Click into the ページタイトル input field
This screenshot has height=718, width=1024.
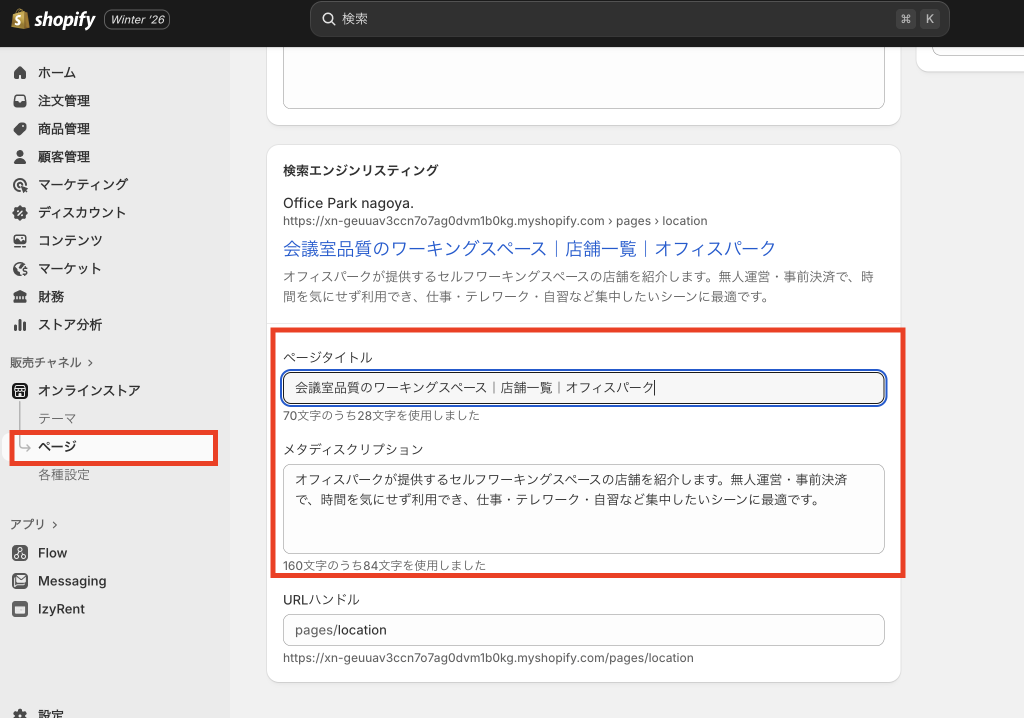click(x=583, y=388)
